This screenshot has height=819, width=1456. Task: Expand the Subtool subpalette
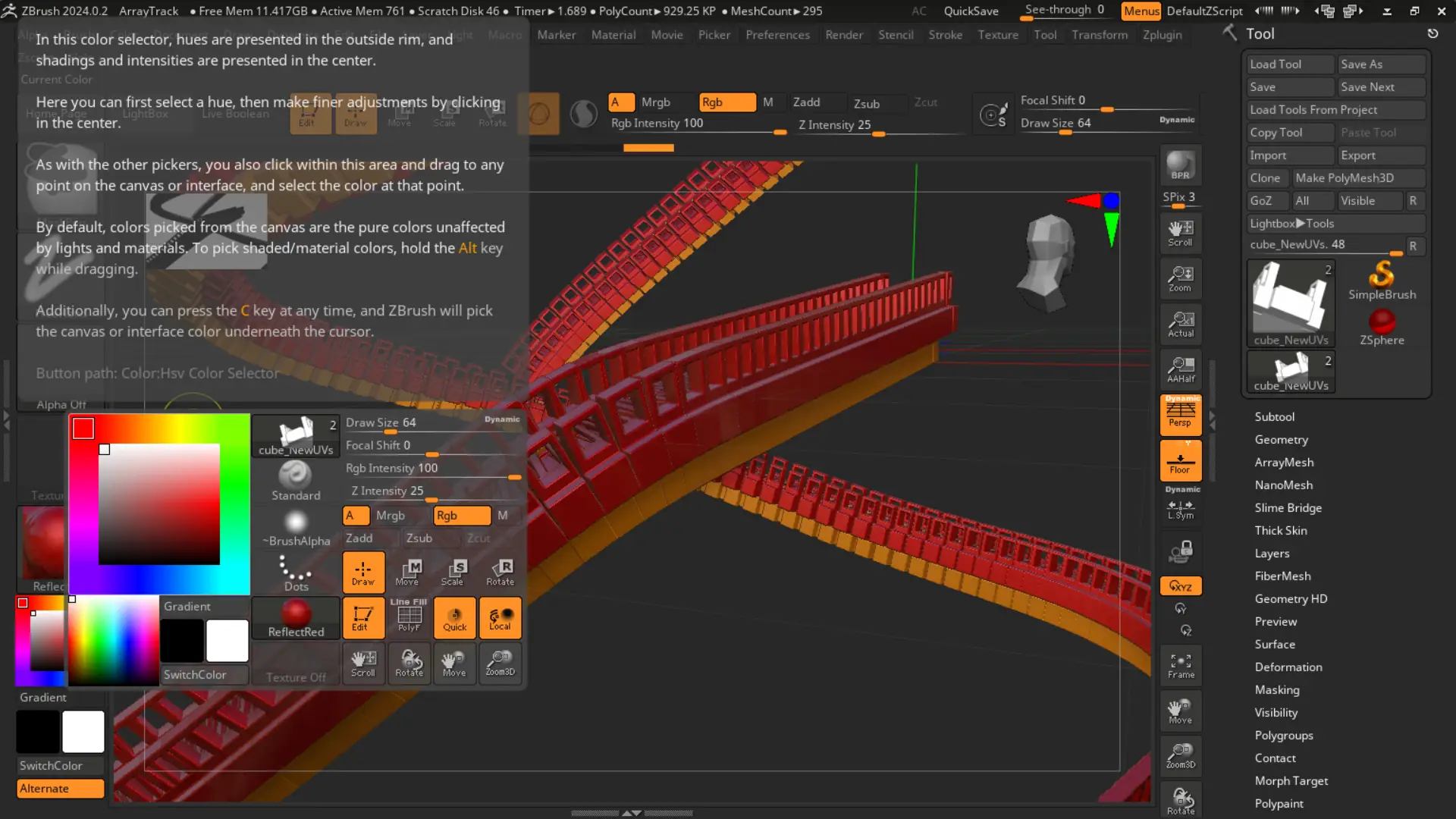tap(1274, 416)
